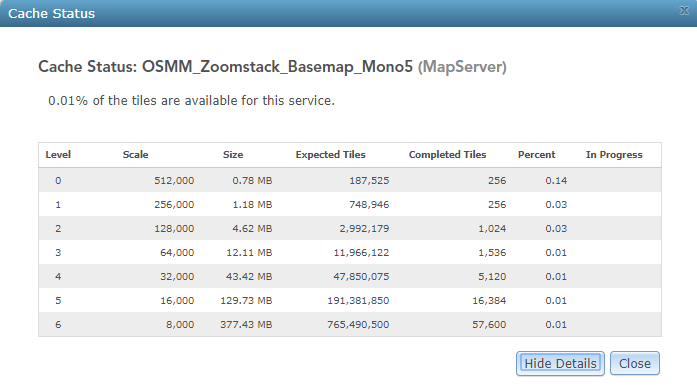Viewport: 697px width, 388px height.
Task: Click percent value 0.14
Action: [556, 180]
